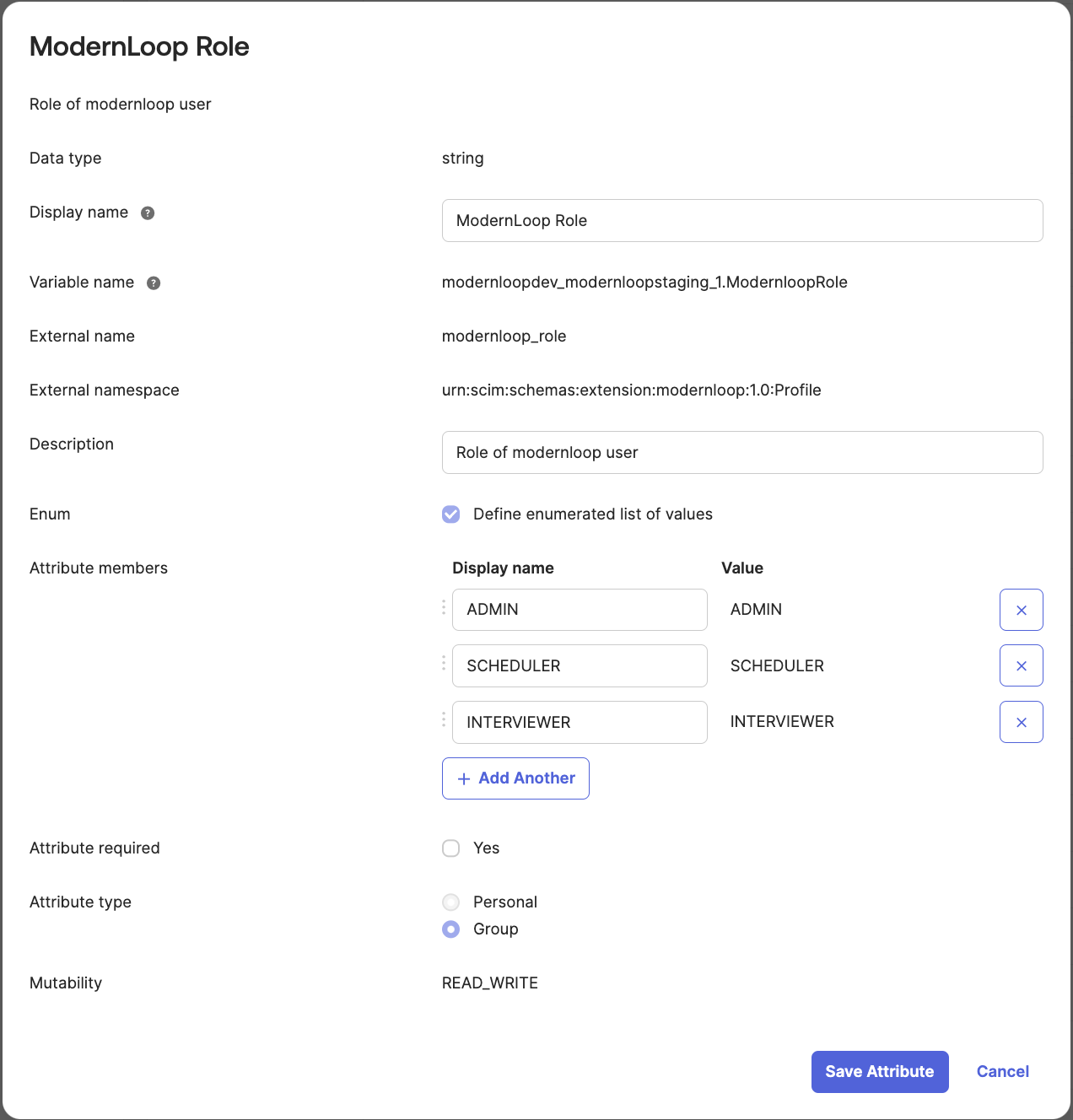The image size is (1073, 1120).
Task: Click the data type value string
Action: coord(462,159)
